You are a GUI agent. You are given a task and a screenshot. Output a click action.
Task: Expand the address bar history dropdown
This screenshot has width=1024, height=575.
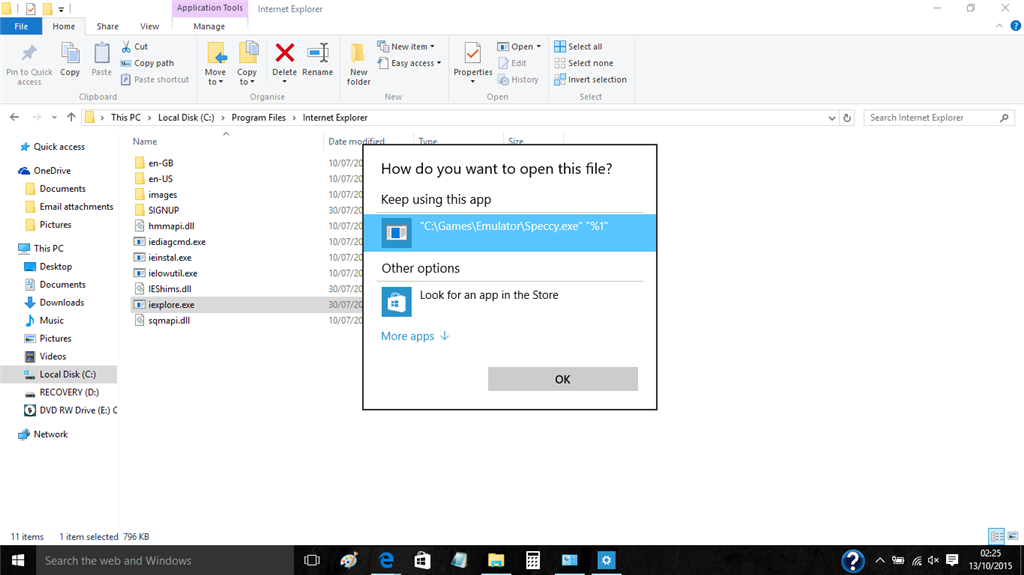tap(831, 118)
